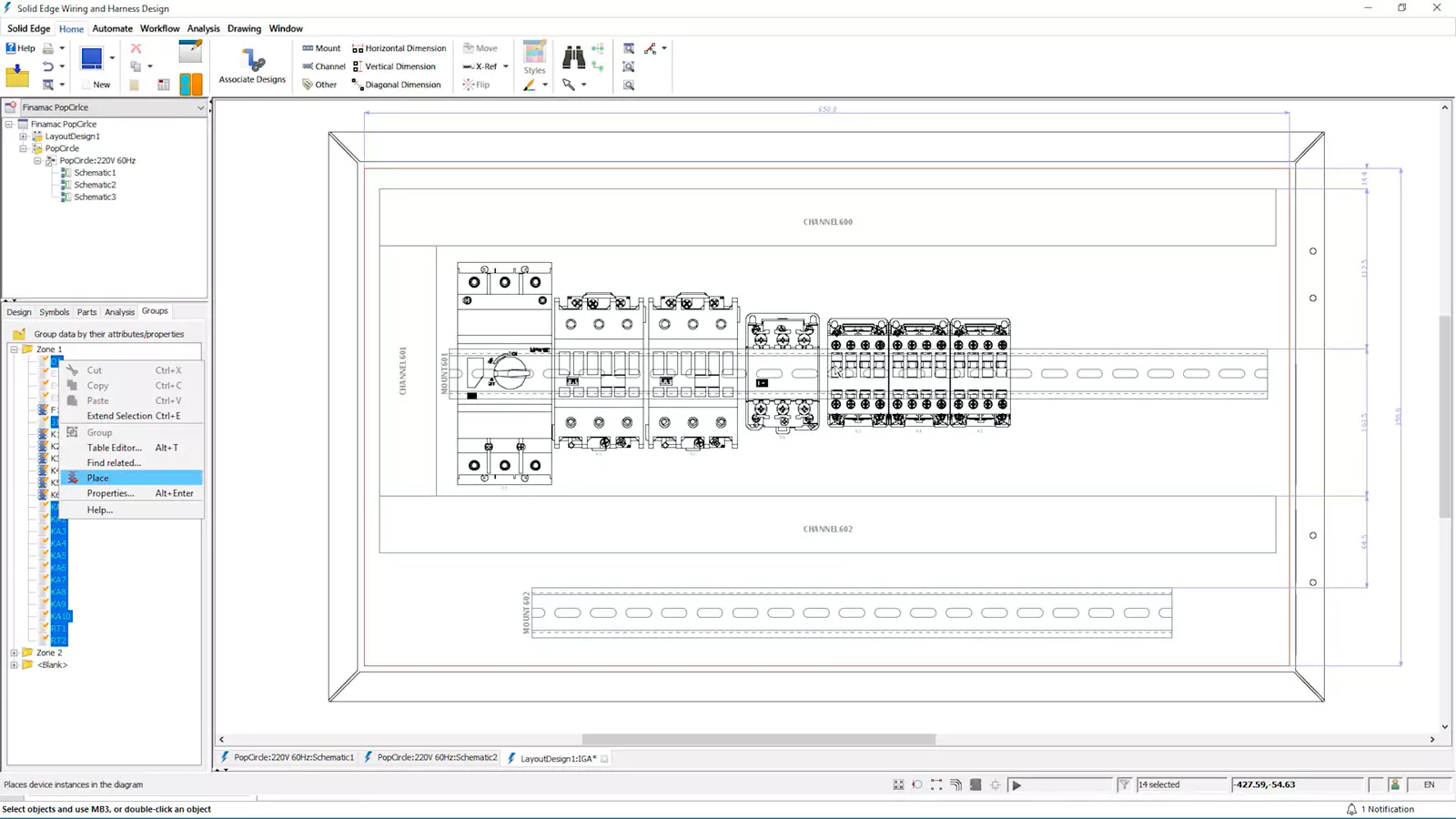Image resolution: width=1456 pixels, height=819 pixels.
Task: Open the PopCircle:220V 60Hz:Schematic2 document tab
Action: (x=430, y=757)
